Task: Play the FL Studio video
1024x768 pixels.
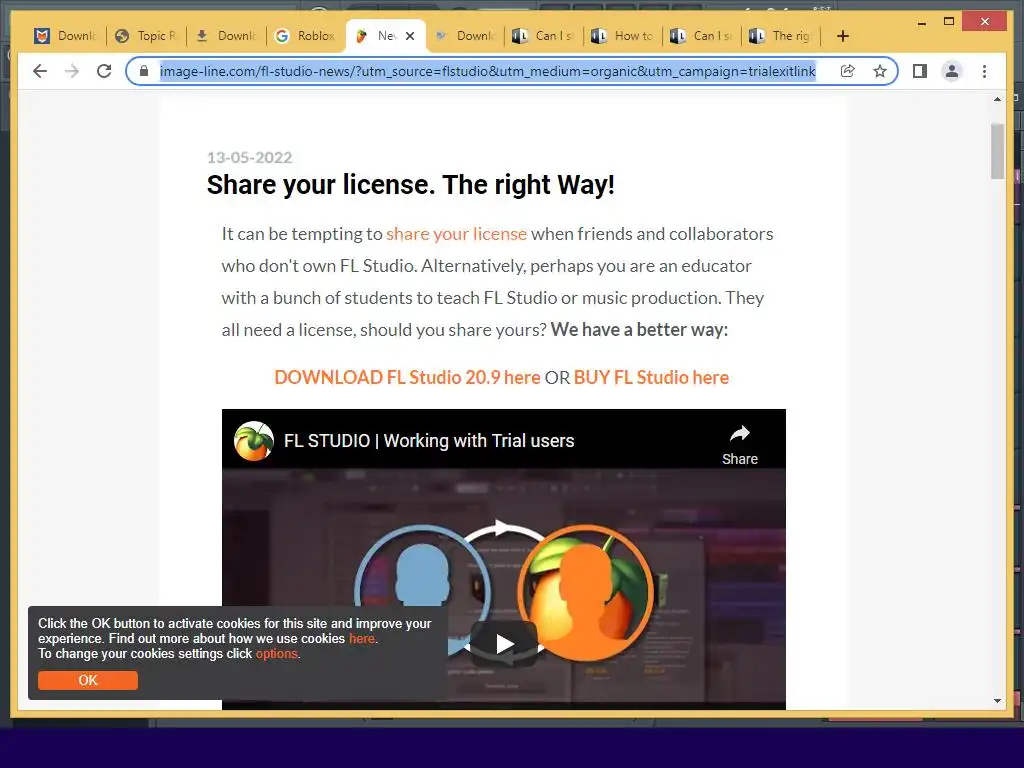Action: point(504,644)
